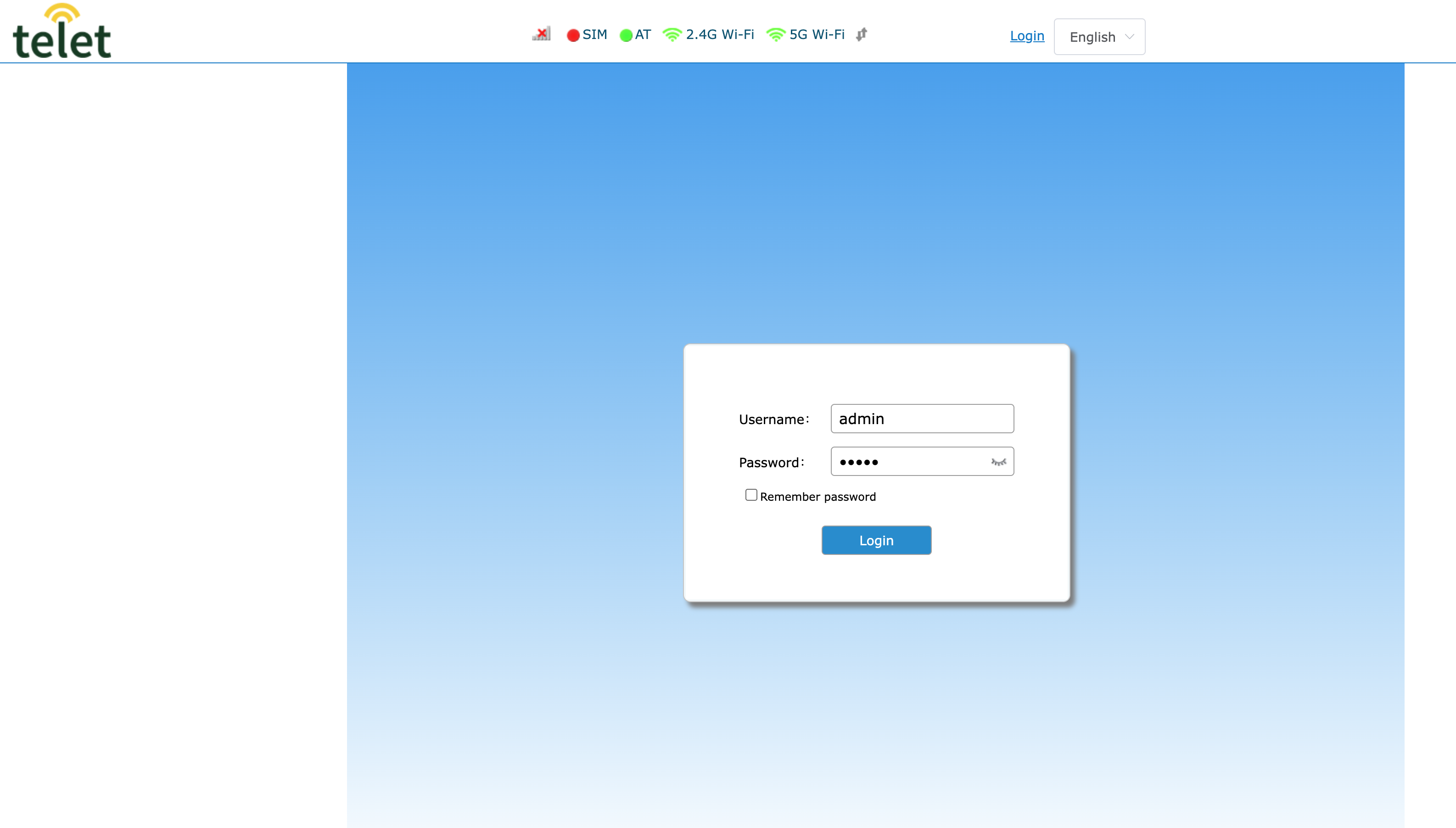
Task: Click the language dropdown chevron arrow
Action: pos(1130,37)
